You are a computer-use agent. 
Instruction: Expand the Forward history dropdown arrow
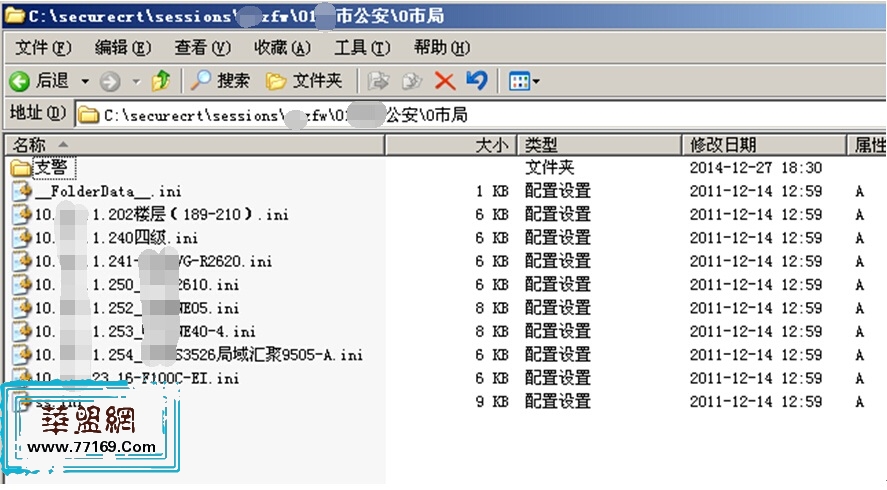click(136, 81)
